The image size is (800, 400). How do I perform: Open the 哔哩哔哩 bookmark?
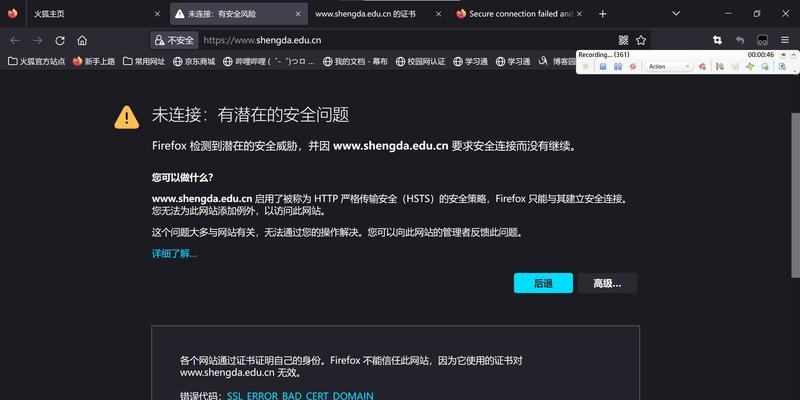pos(269,61)
